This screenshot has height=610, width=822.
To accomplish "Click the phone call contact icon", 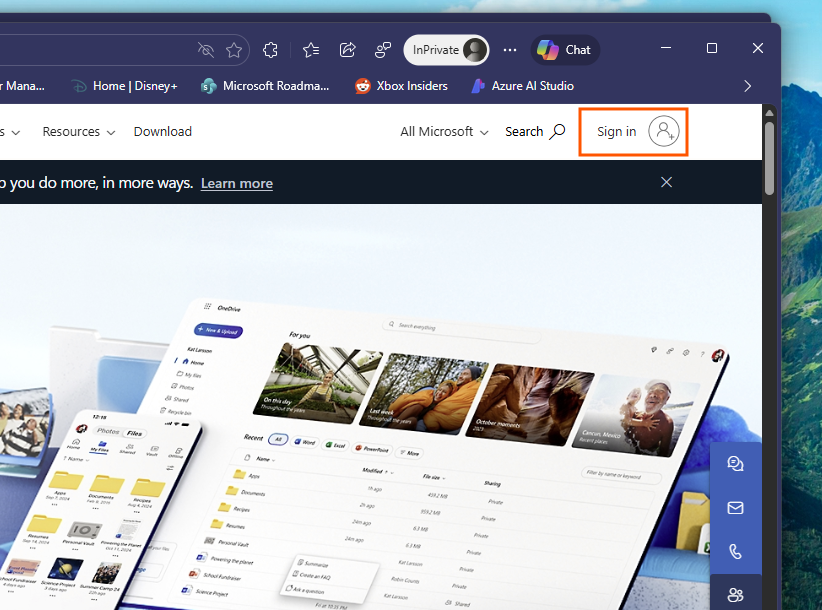I will (736, 551).
